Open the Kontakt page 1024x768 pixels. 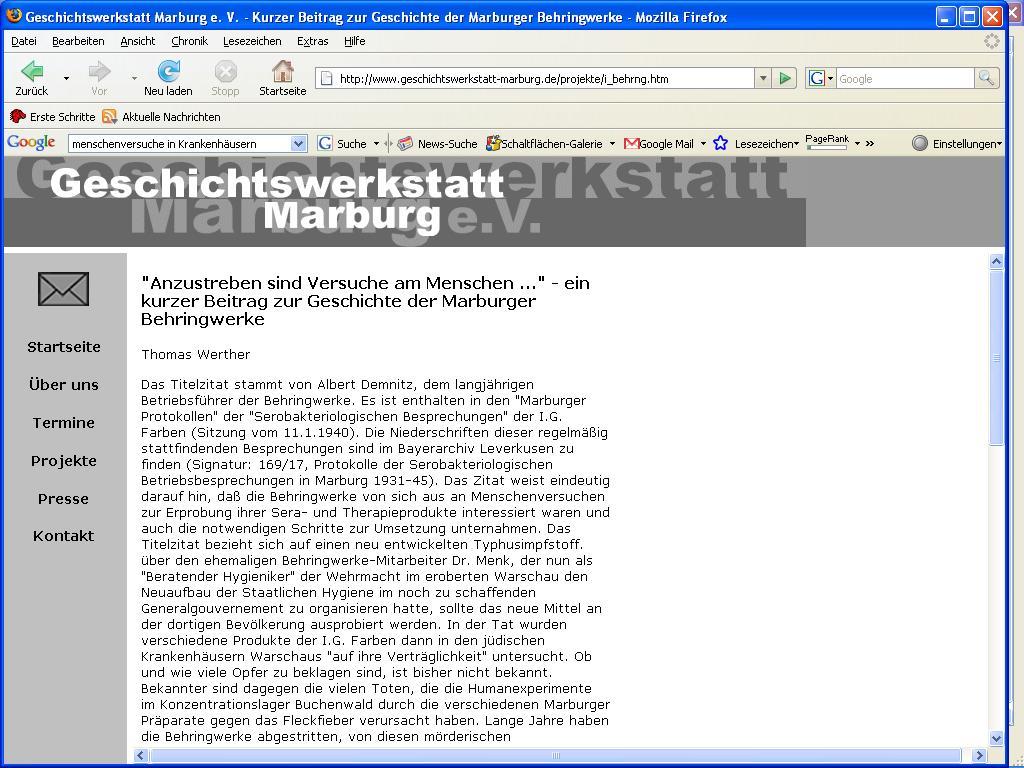coord(63,536)
